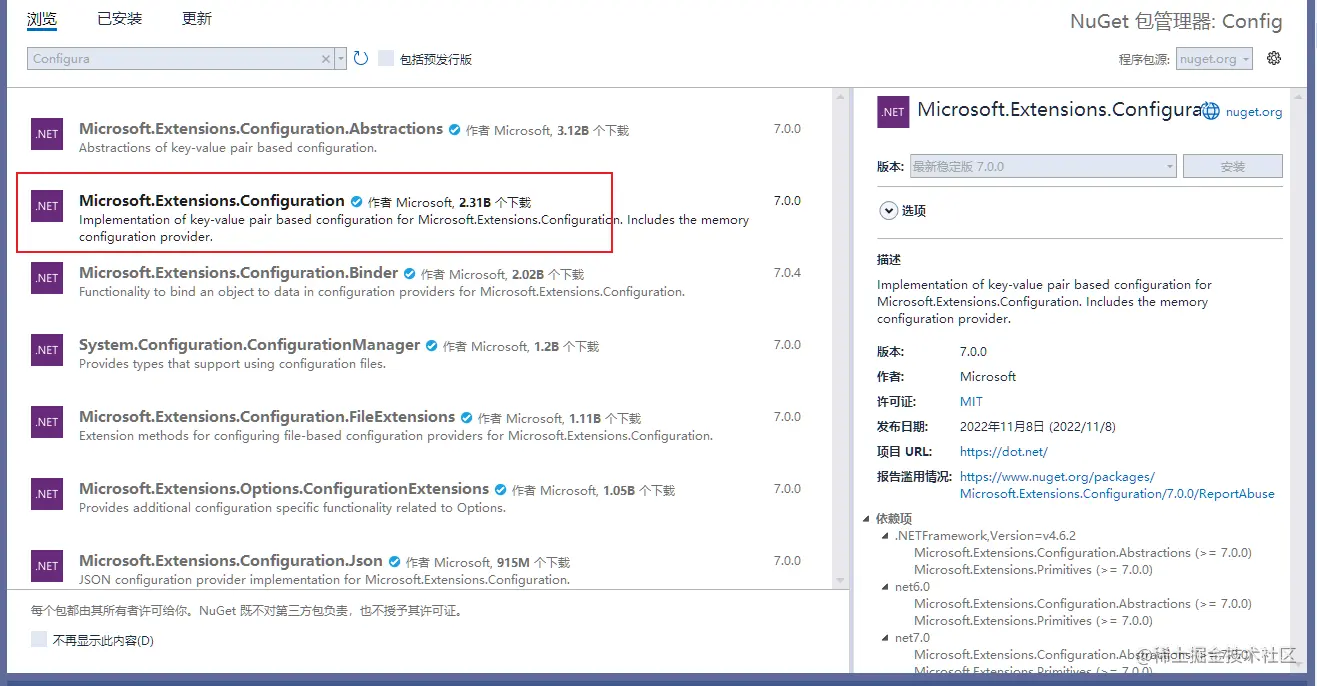Enable the 包括预发行版 checkbox
Viewport: 1317px width, 686px height.
click(x=386, y=59)
